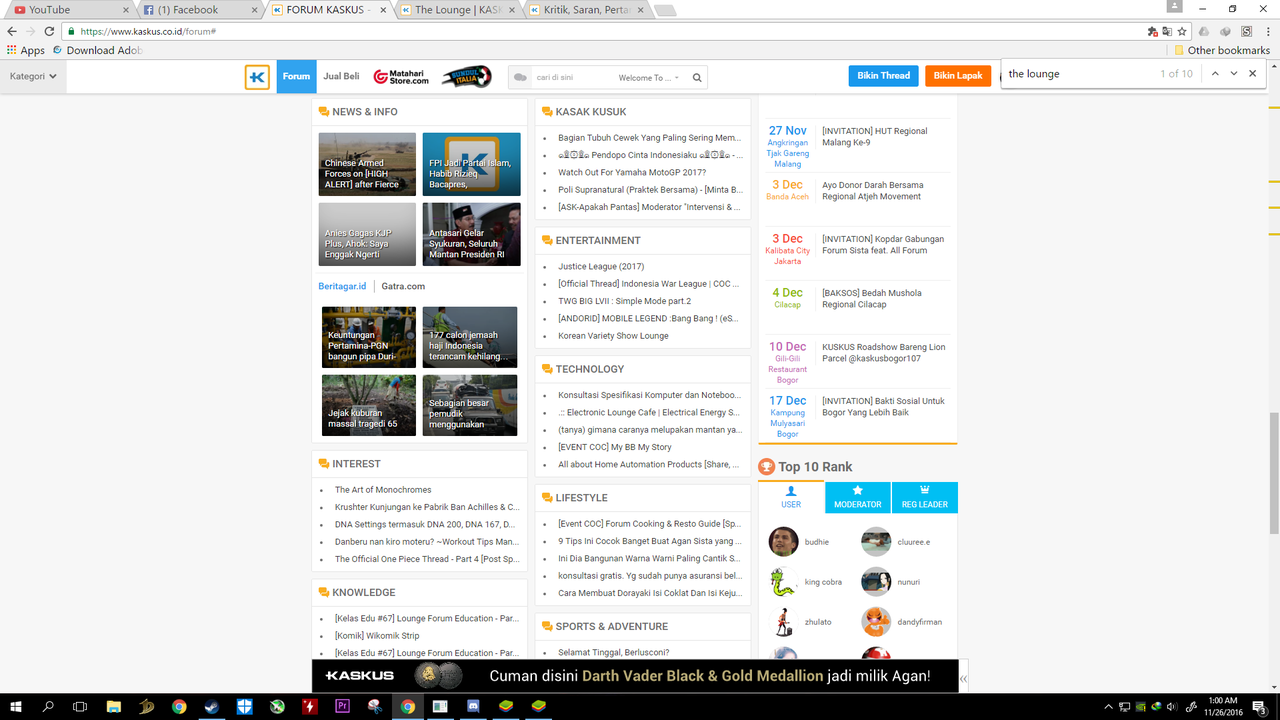Go to next find-in-page match arrow

click(1234, 73)
